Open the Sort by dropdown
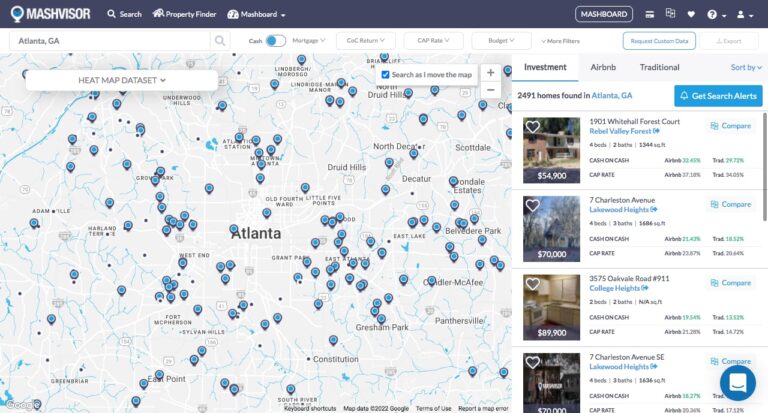 point(742,67)
